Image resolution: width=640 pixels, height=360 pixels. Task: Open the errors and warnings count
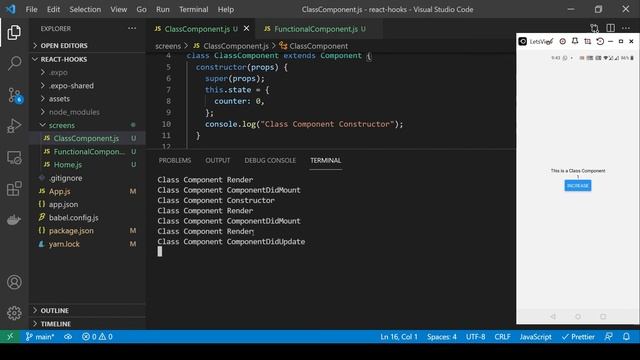[97, 337]
